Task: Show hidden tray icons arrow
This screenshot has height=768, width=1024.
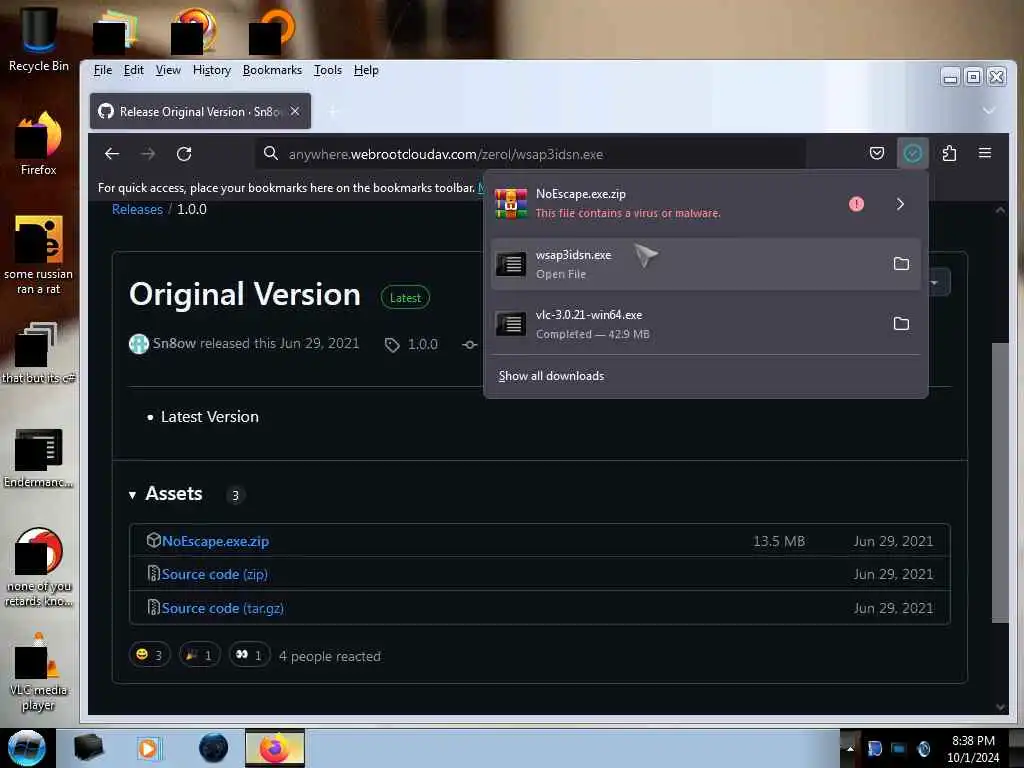Action: [x=850, y=748]
